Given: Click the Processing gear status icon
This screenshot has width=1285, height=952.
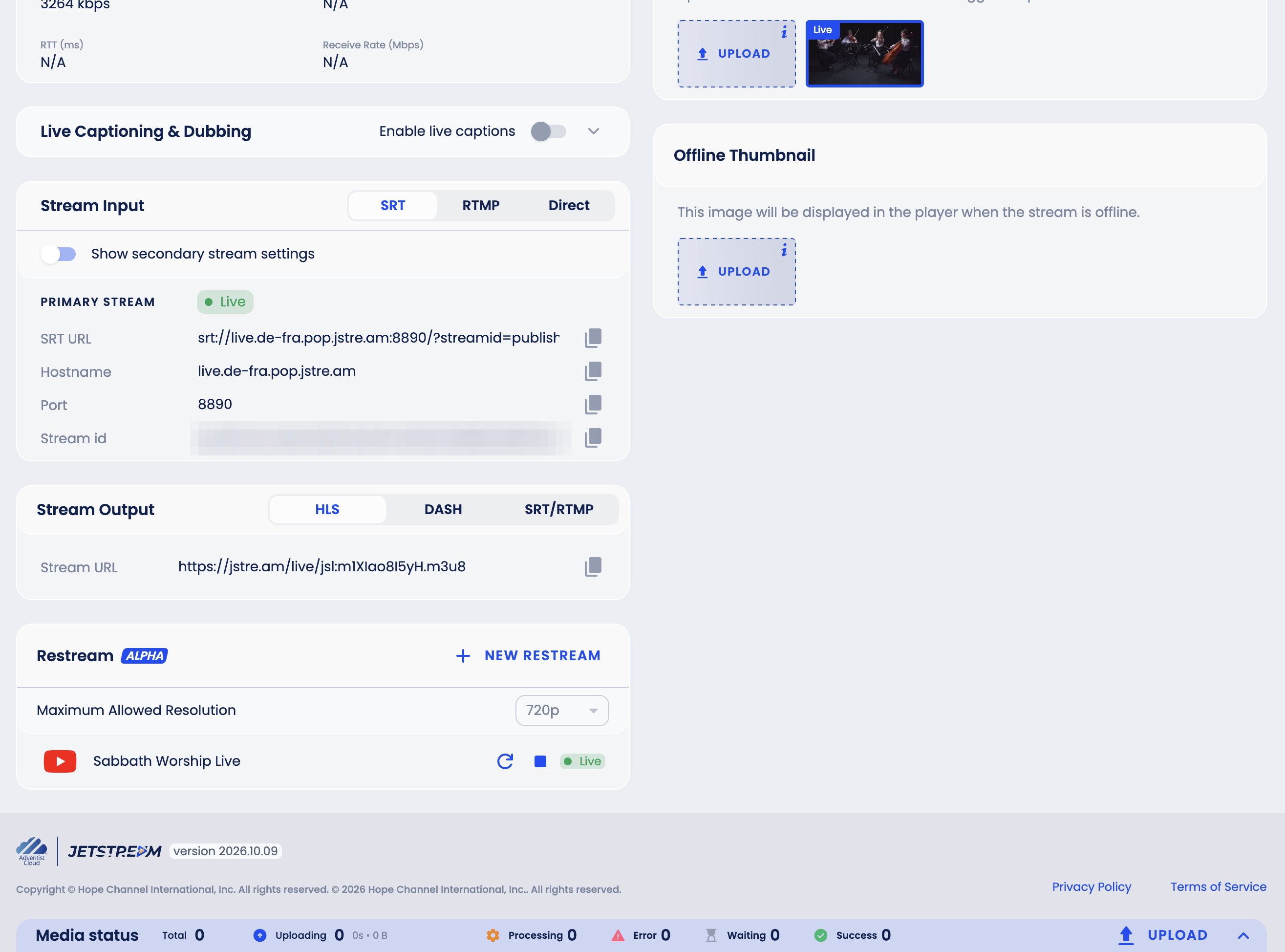Looking at the screenshot, I should coord(493,935).
